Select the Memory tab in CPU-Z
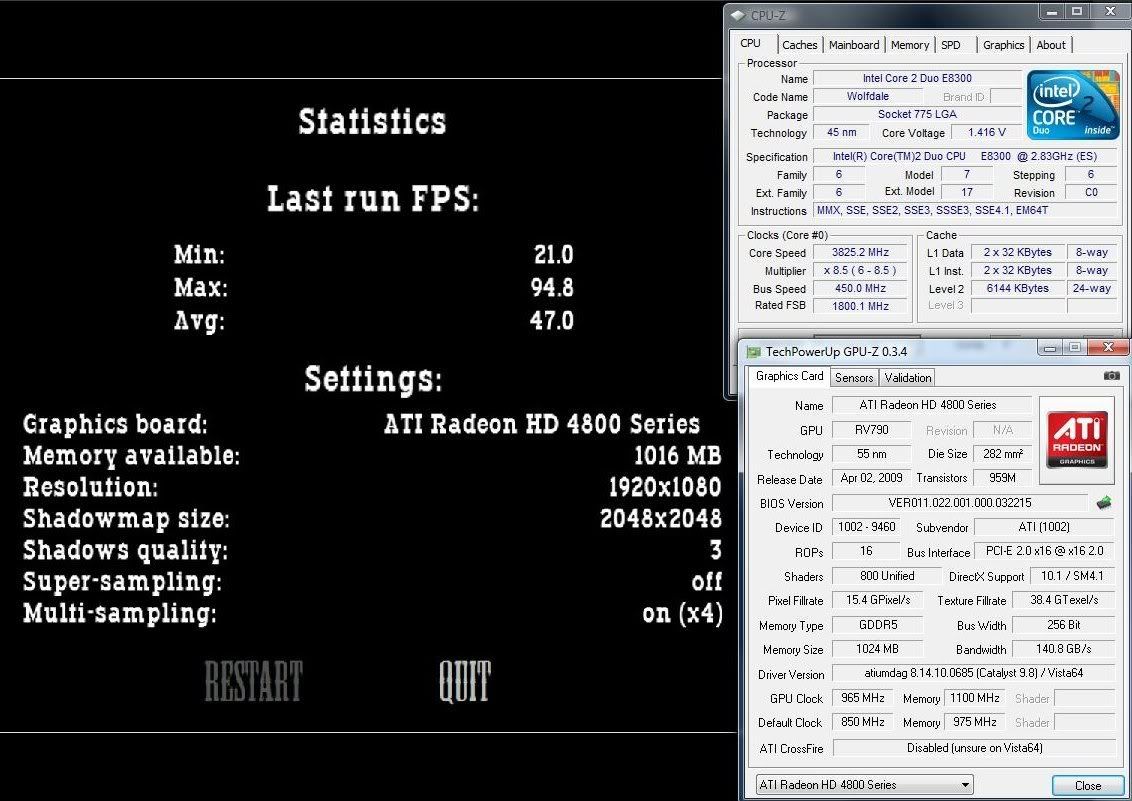Viewport: 1132px width, 801px height. pos(910,45)
